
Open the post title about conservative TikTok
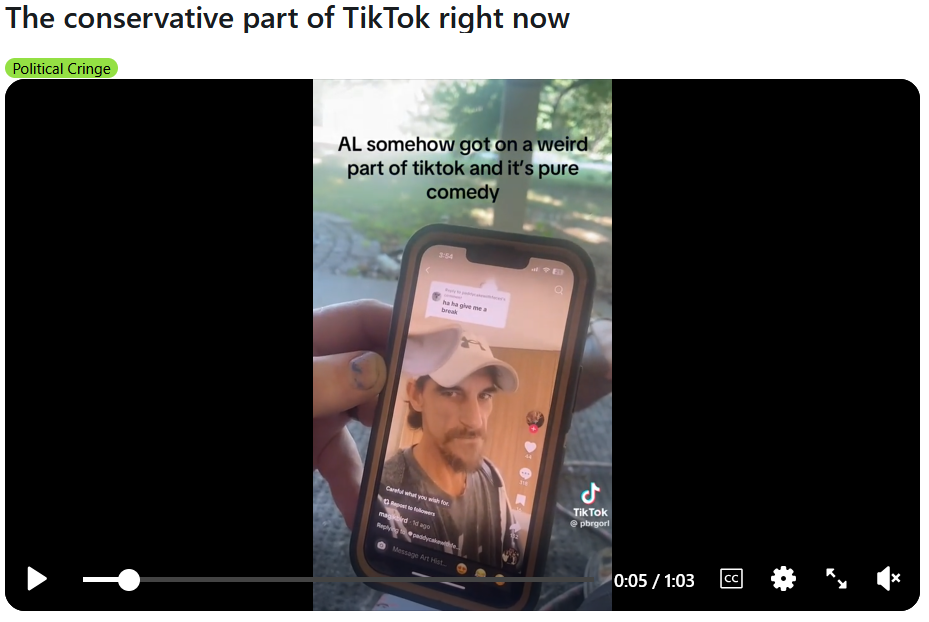tap(287, 18)
